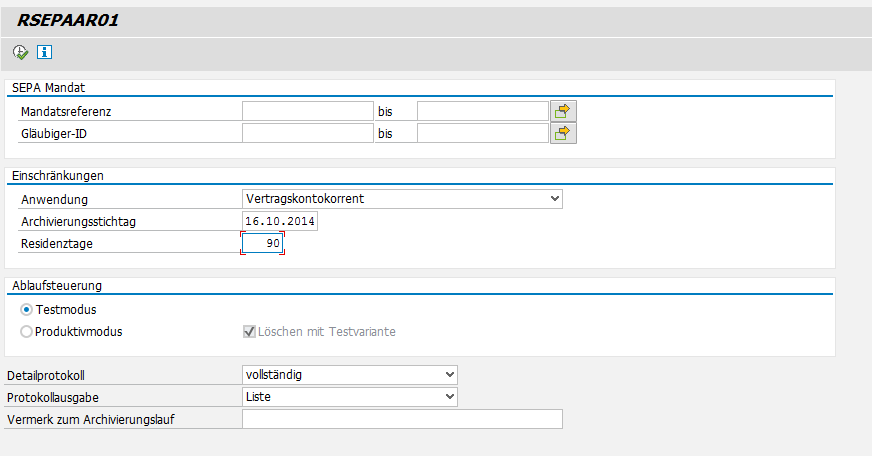Open the program information icon
Image resolution: width=872 pixels, height=456 pixels.
pos(44,52)
